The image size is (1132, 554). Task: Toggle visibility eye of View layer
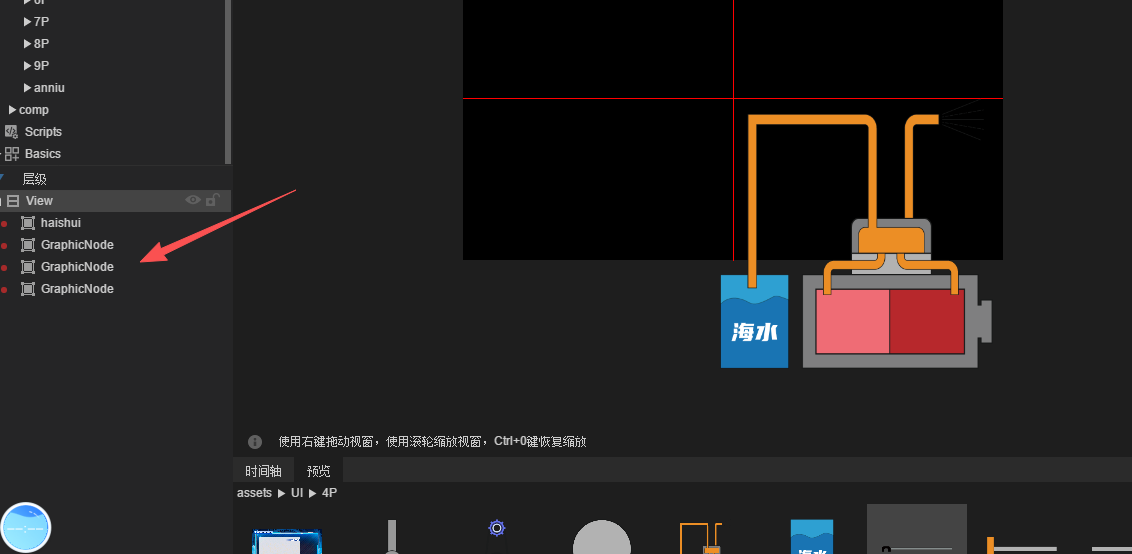pos(193,200)
